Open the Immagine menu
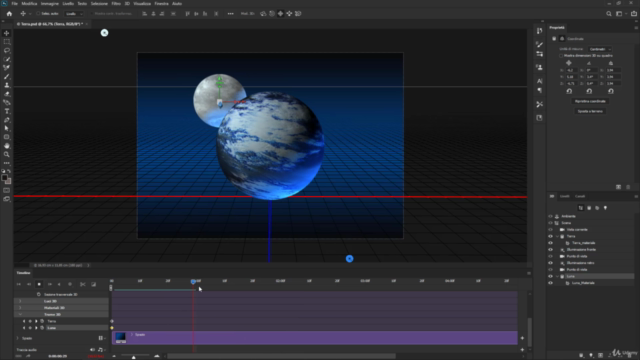 tap(49, 3)
